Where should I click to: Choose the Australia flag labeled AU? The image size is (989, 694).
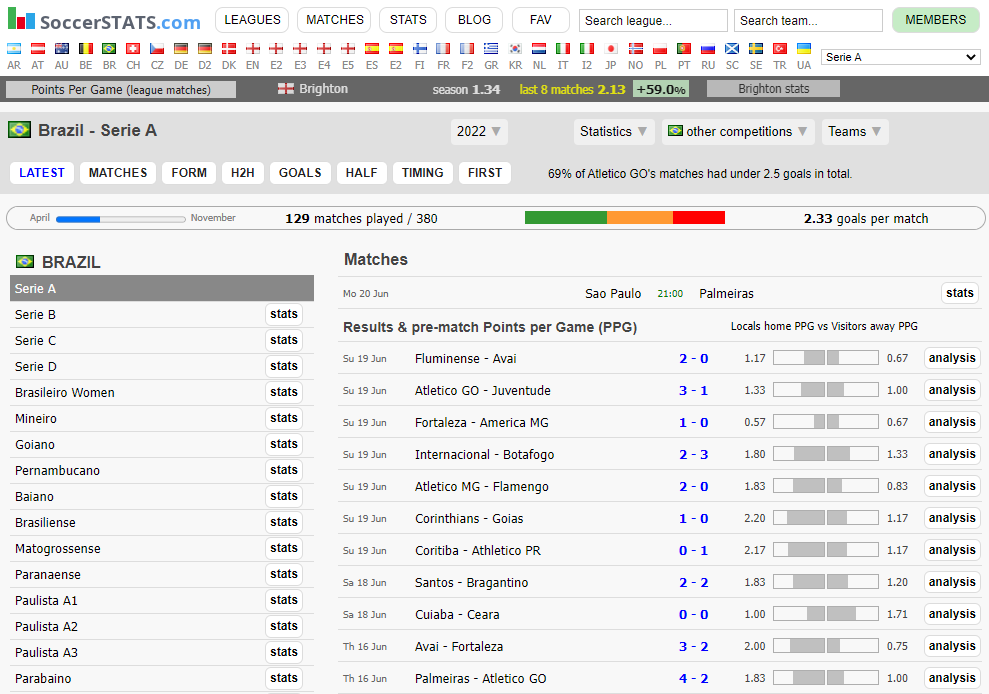pos(62,49)
